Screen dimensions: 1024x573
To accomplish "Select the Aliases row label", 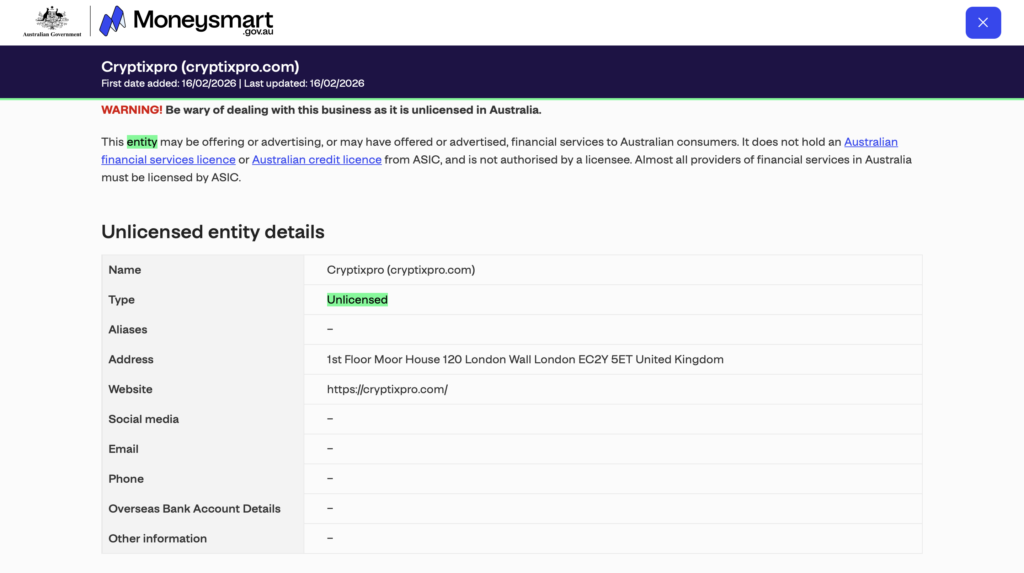I will tap(128, 329).
